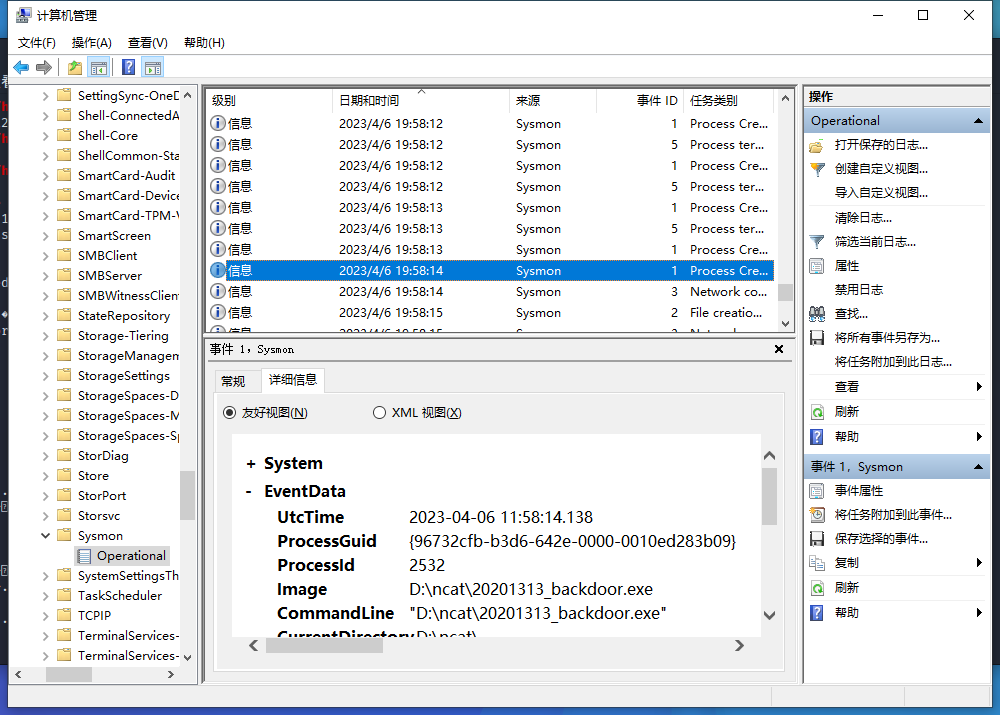This screenshot has height=715, width=1000.
Task: Open the 查看(V) menu
Action: pyautogui.click(x=147, y=43)
